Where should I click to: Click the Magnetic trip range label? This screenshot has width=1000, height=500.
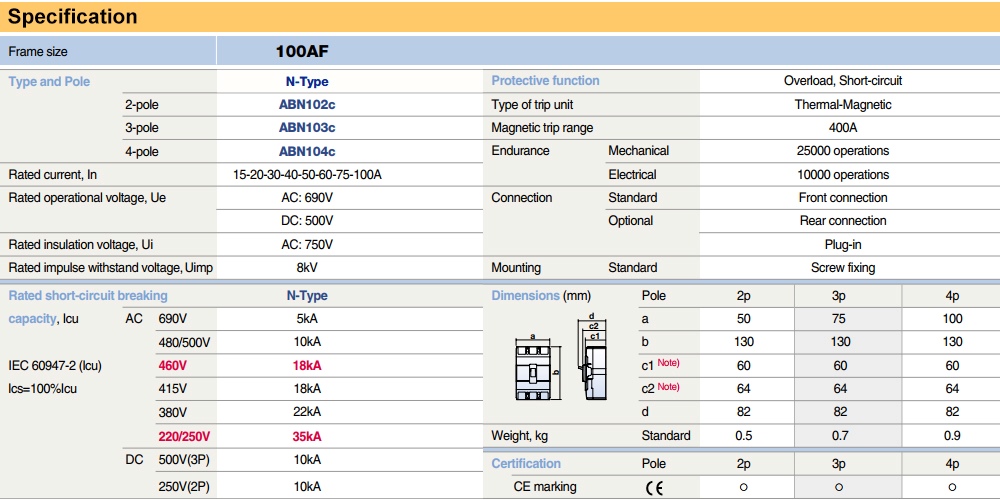542,128
